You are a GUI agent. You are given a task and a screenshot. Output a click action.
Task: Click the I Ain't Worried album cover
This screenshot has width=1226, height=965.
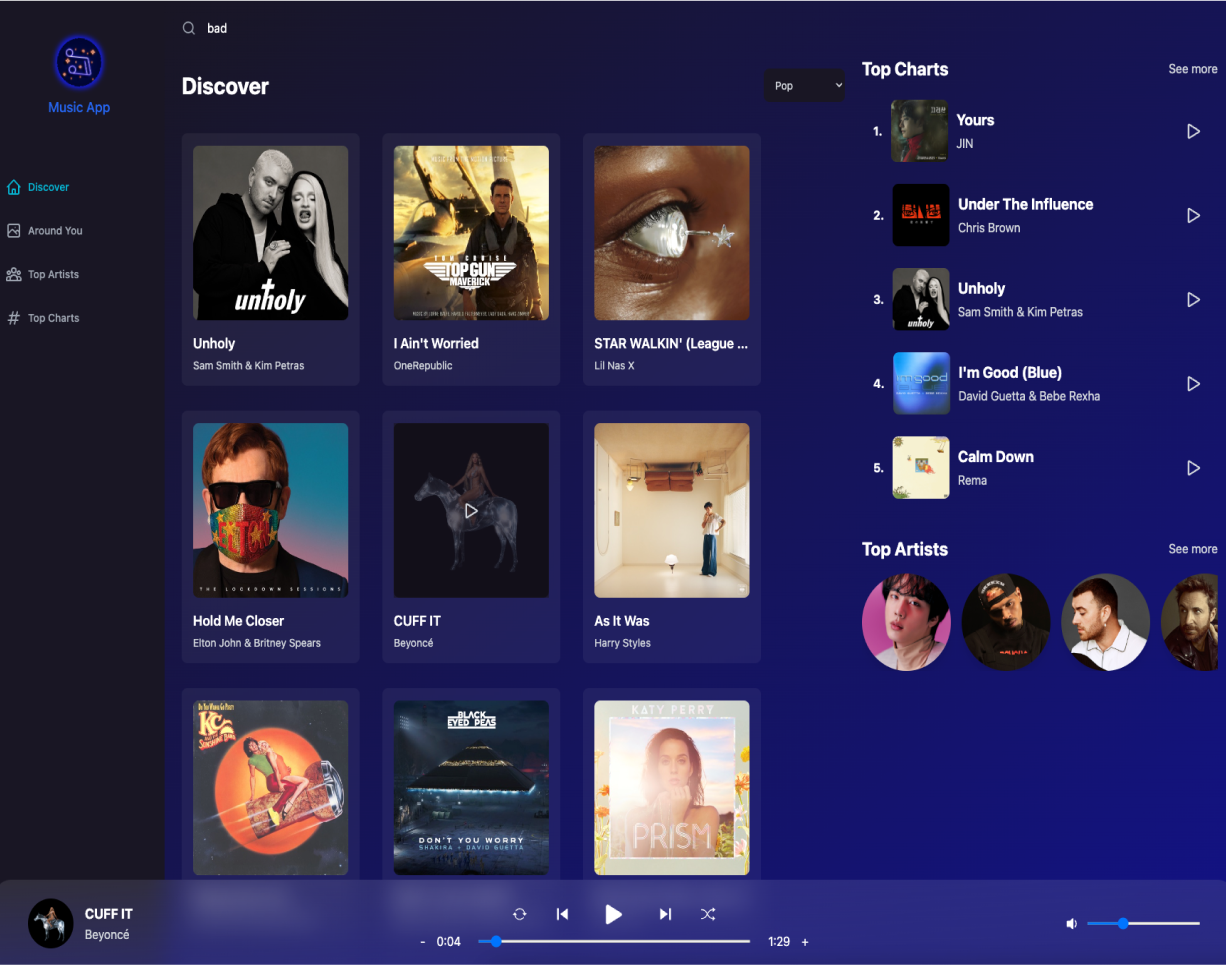point(471,233)
